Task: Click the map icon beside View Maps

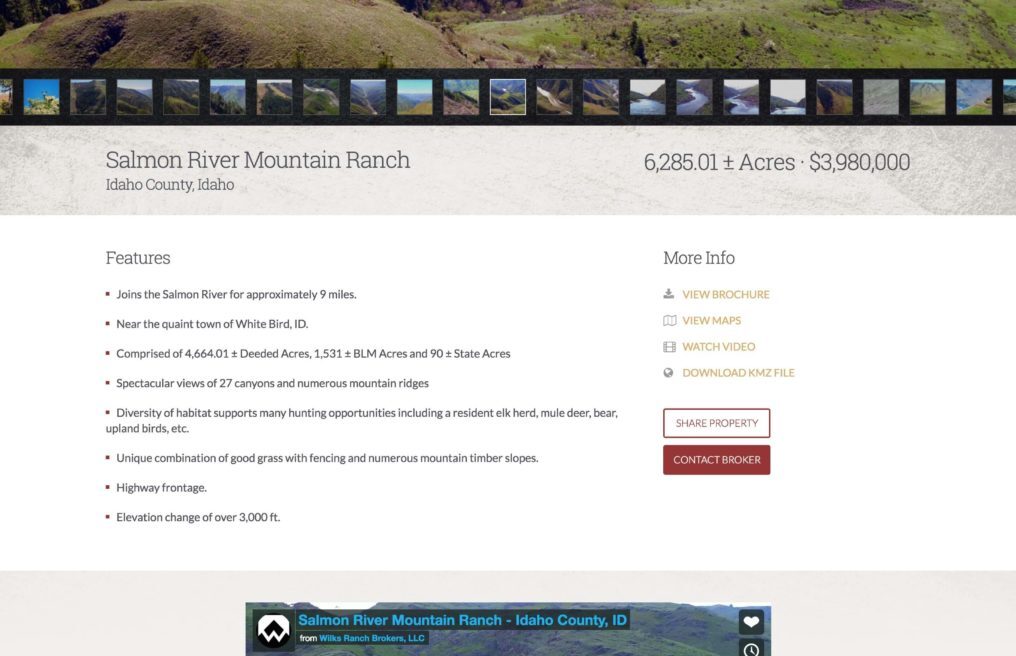Action: (x=669, y=320)
